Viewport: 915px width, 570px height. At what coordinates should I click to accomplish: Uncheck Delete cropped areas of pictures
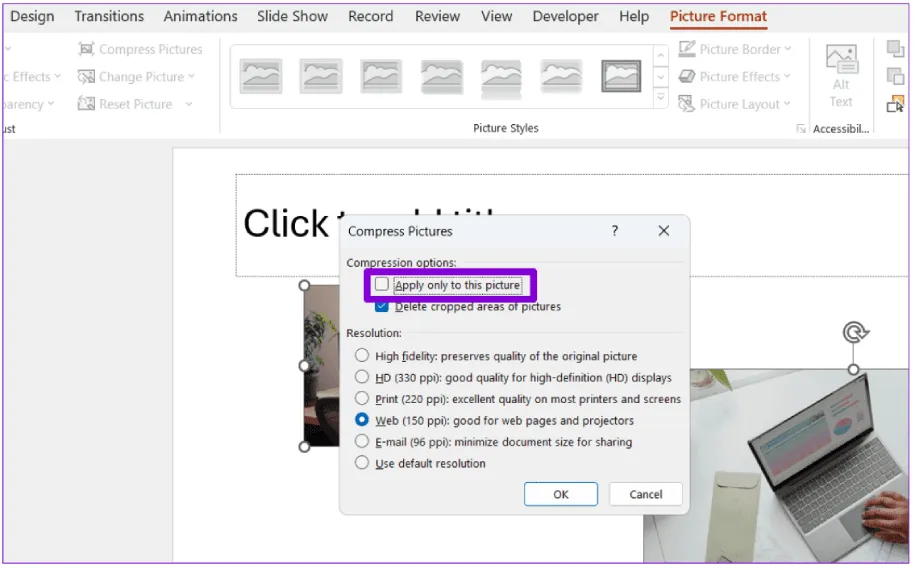click(381, 307)
